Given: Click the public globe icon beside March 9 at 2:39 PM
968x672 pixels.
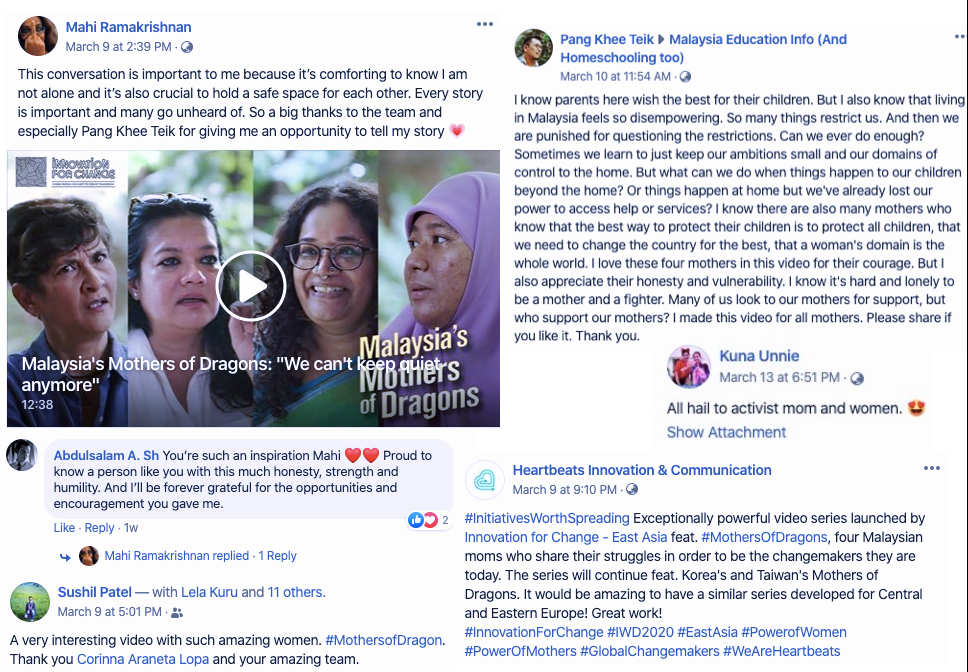Looking at the screenshot, I should click(187, 47).
